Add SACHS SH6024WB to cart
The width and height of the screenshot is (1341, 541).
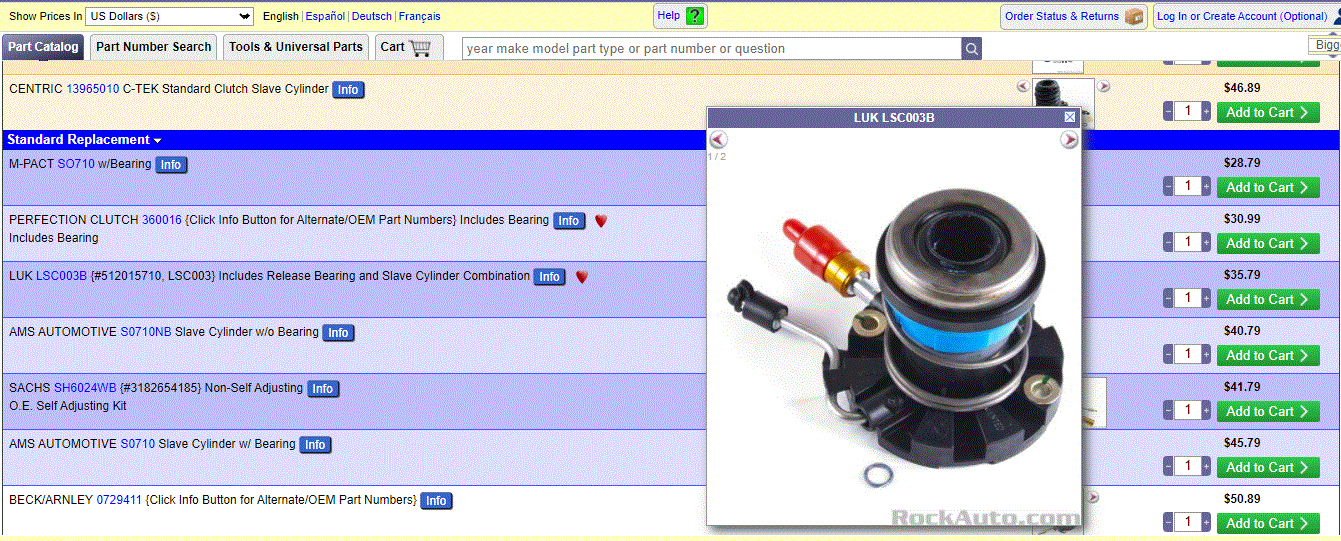click(x=1268, y=411)
